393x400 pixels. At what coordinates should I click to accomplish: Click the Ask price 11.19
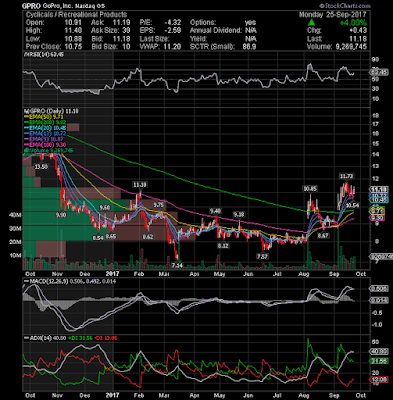(121, 23)
